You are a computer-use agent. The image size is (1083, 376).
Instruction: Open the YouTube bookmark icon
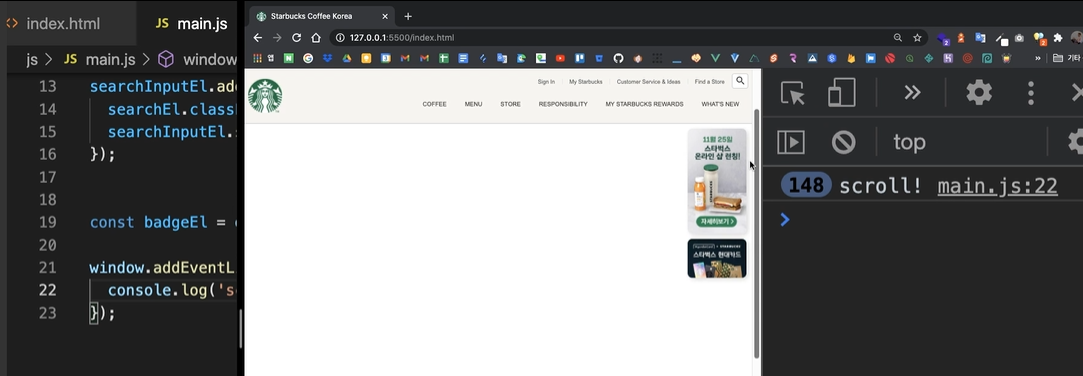click(x=560, y=59)
